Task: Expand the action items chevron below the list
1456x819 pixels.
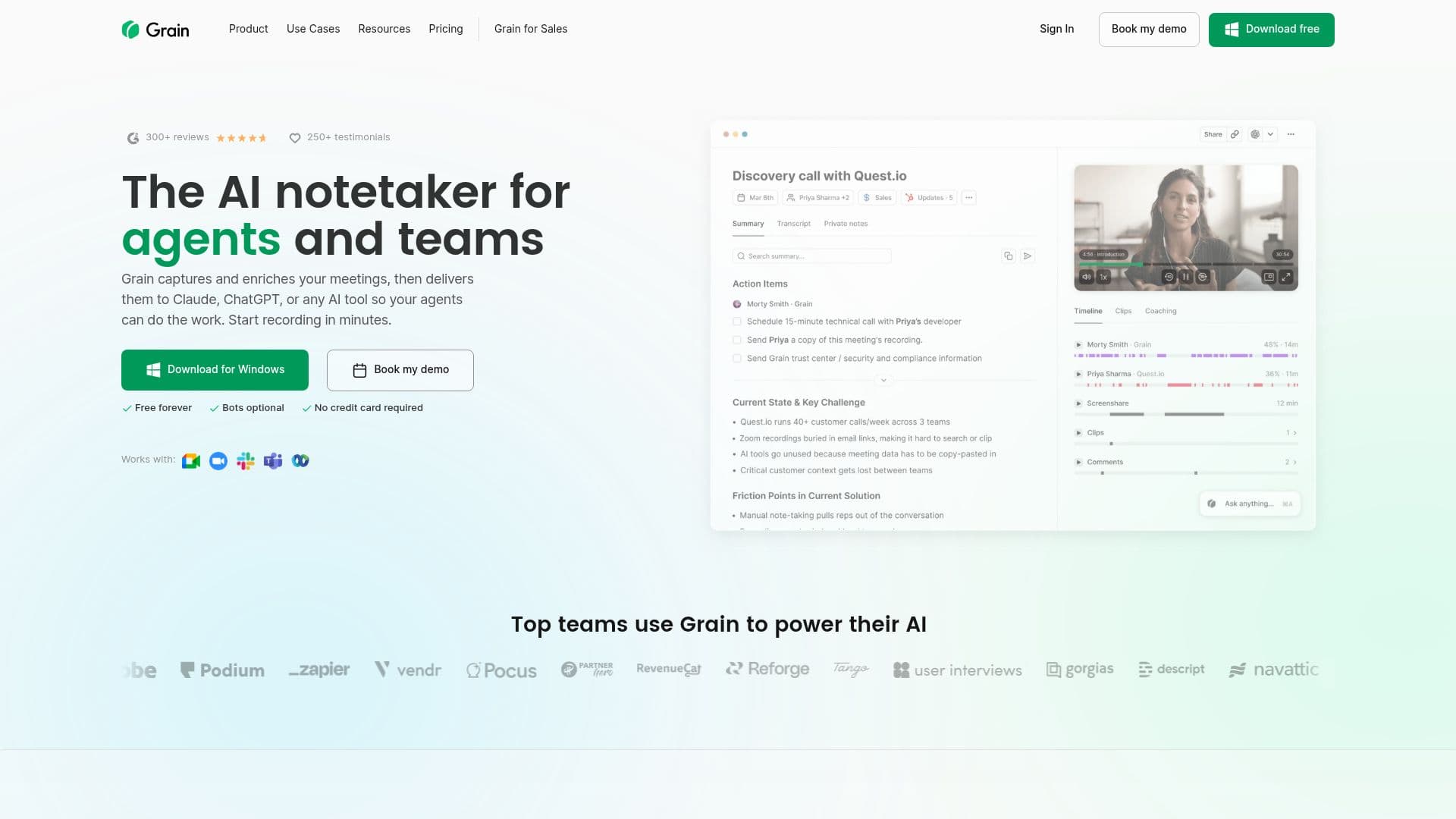Action: click(883, 380)
